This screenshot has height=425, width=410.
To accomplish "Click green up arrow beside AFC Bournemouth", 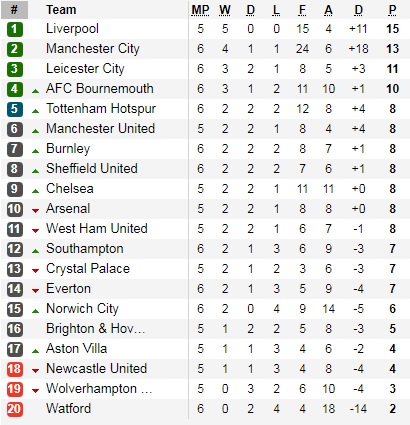I will click(35, 91).
